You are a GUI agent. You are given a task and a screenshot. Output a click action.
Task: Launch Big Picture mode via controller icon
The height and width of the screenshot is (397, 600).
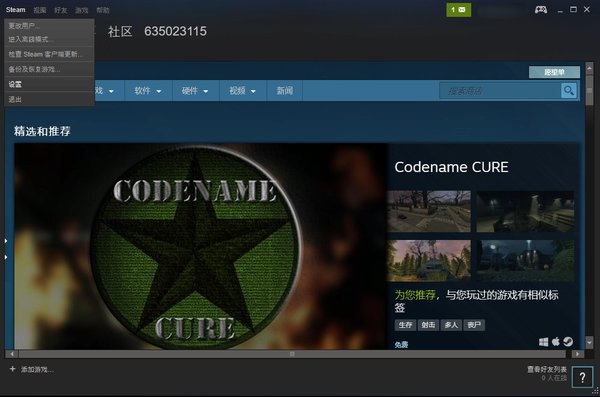click(x=541, y=10)
